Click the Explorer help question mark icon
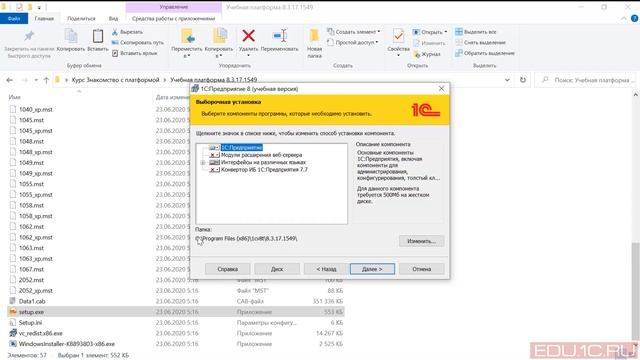This screenshot has width=640, height=360. [x=634, y=18]
